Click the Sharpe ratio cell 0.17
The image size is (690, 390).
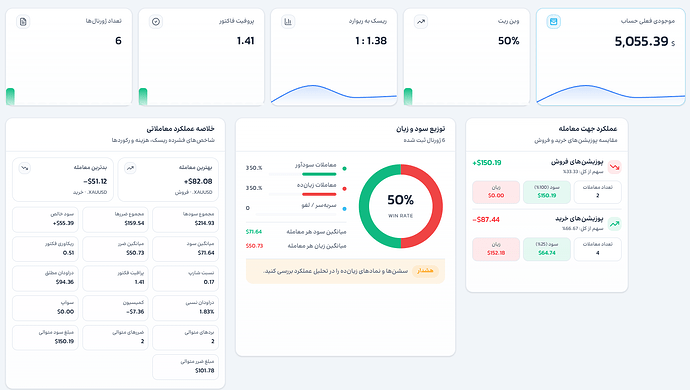point(185,278)
